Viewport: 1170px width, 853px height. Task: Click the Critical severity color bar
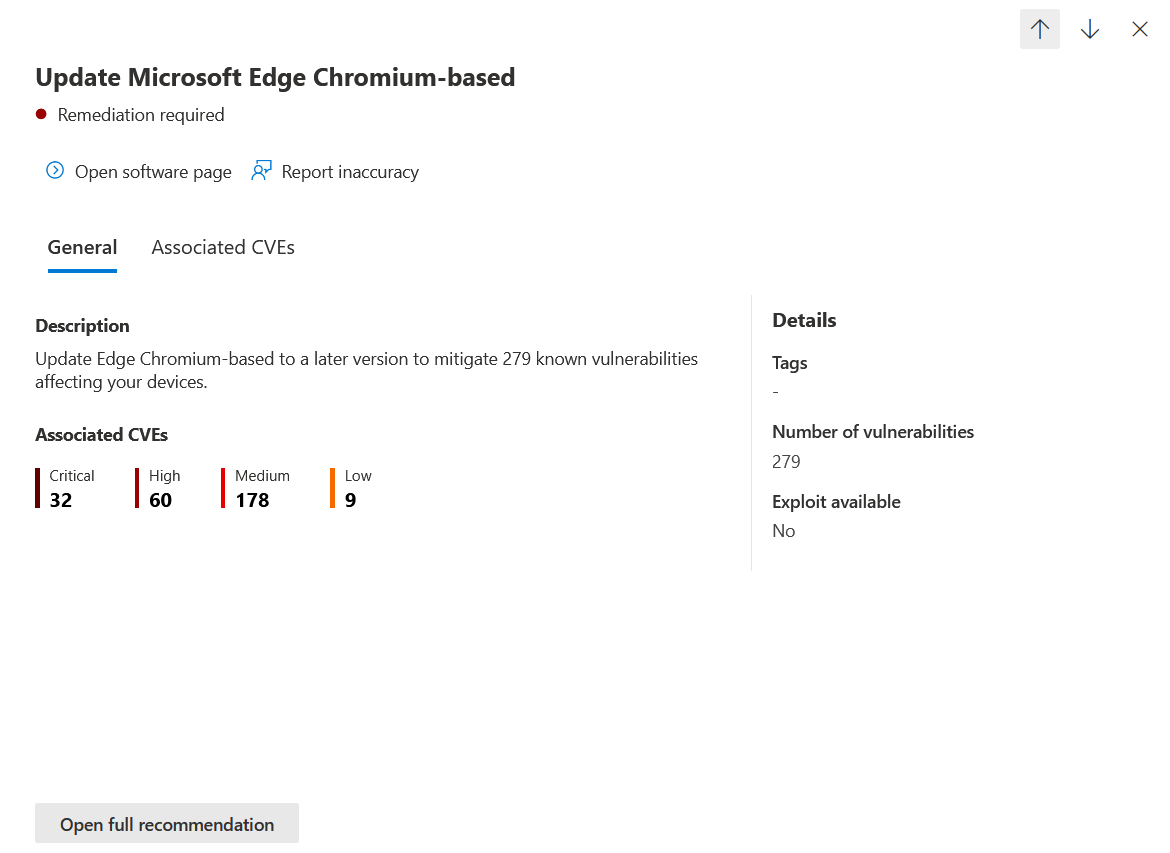[x=37, y=488]
